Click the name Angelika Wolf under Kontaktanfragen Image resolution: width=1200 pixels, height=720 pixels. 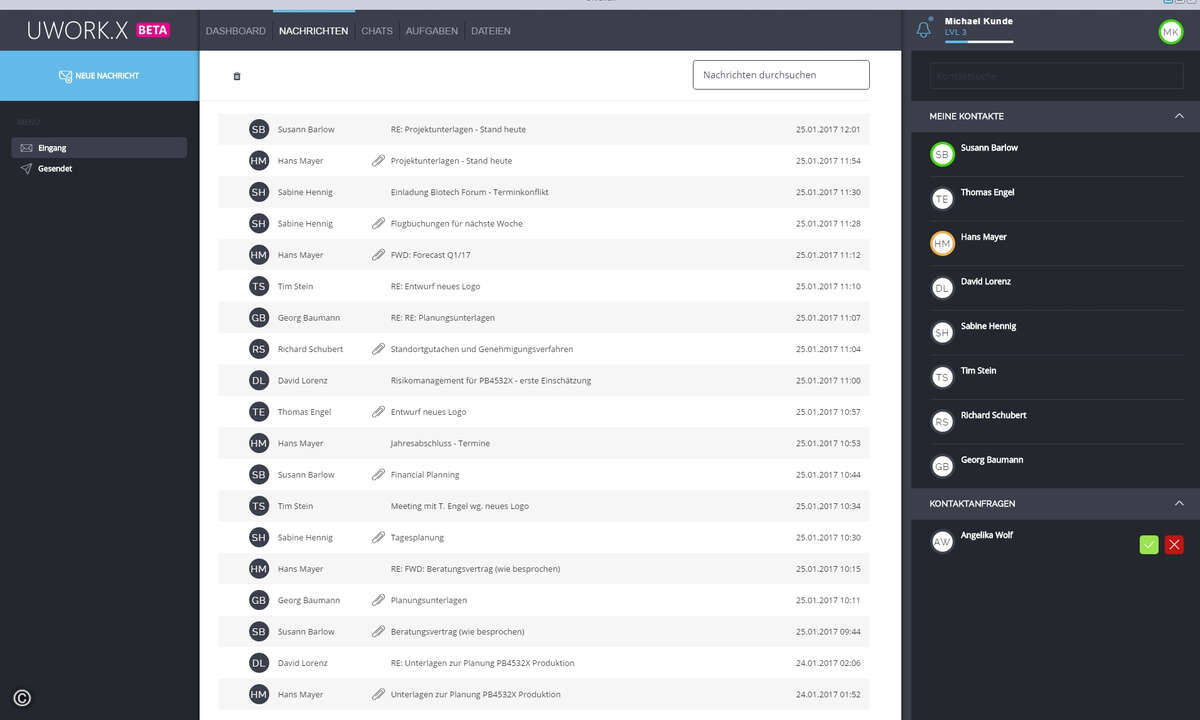coord(987,535)
